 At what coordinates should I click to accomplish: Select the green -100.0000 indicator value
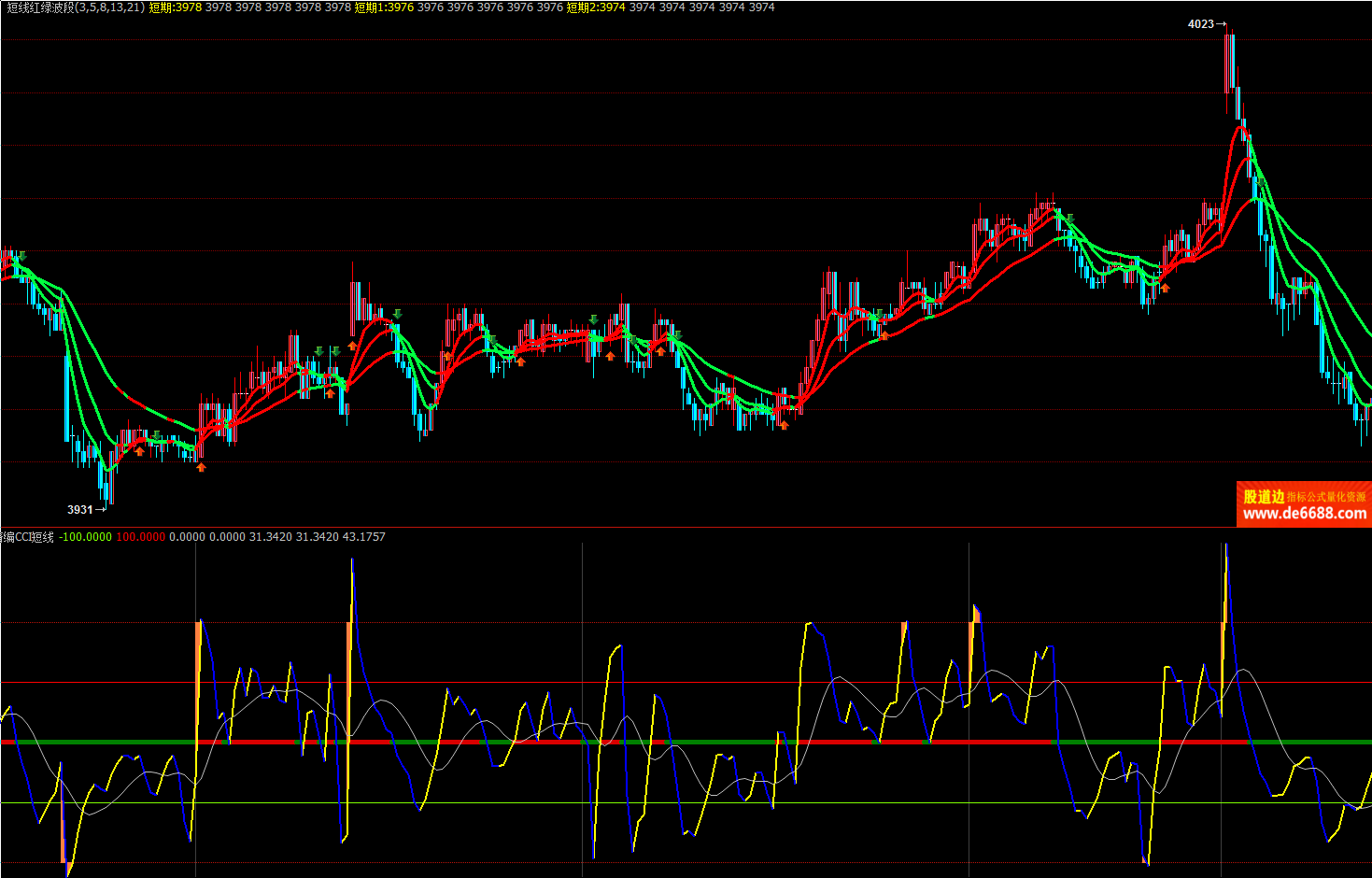pos(85,537)
